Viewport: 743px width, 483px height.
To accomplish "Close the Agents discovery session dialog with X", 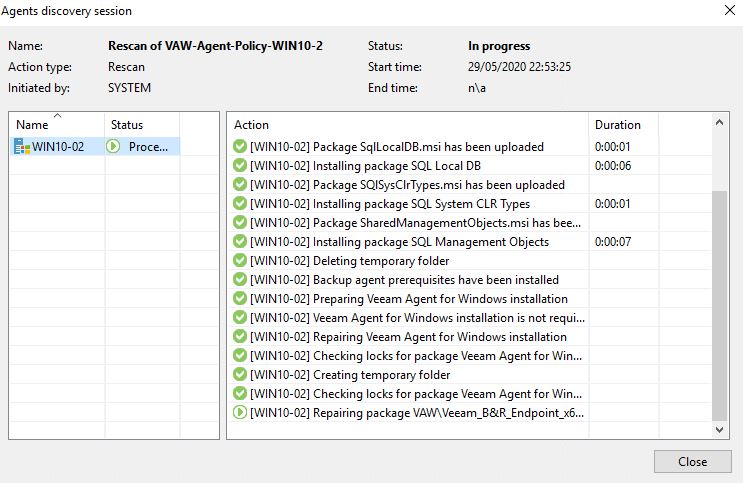I will (x=730, y=10).
